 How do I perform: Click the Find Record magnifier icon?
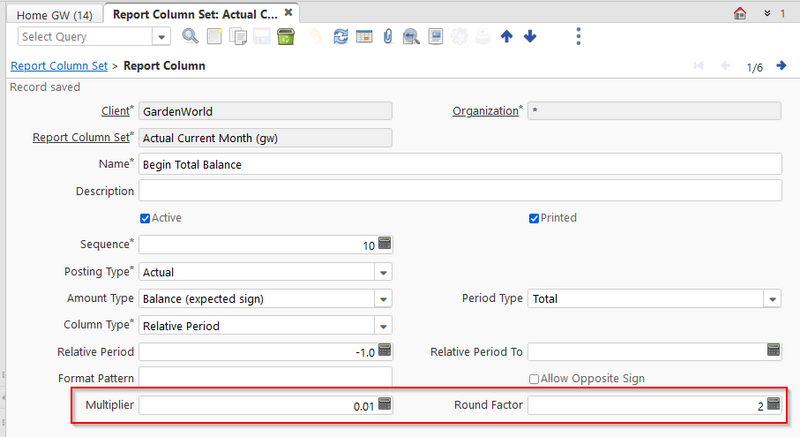coord(190,37)
